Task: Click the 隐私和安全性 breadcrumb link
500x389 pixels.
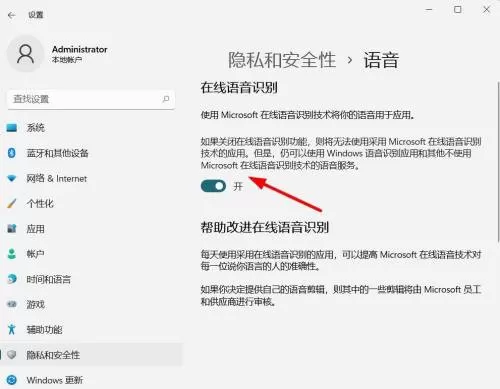Action: pos(282,60)
